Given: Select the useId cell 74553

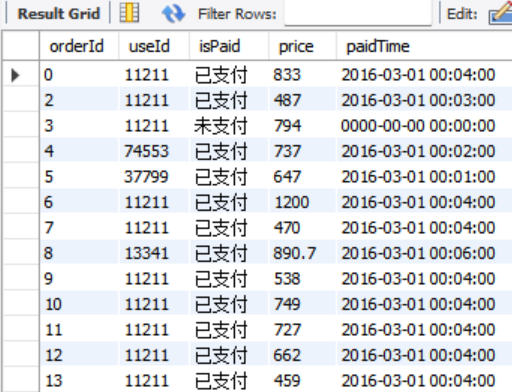Looking at the screenshot, I should click(153, 151).
